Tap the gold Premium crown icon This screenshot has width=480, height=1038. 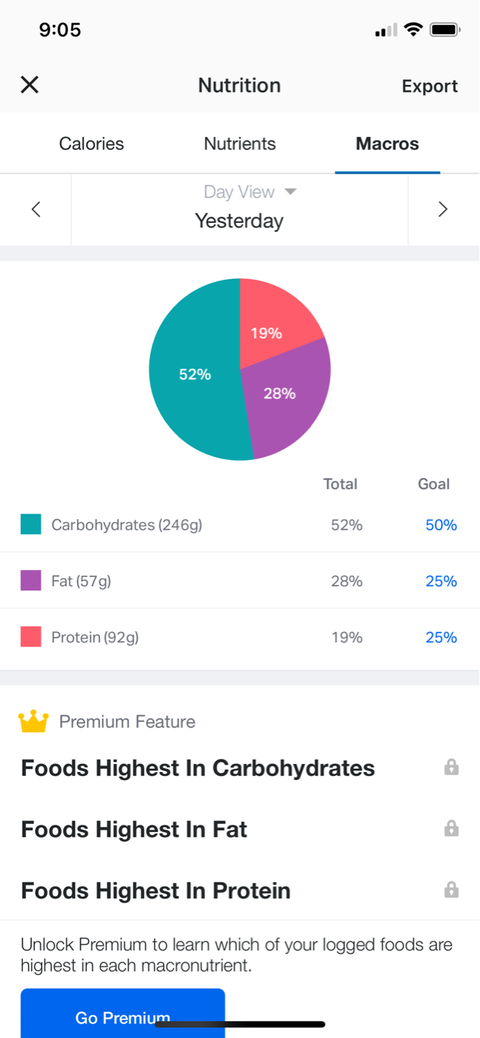point(34,722)
